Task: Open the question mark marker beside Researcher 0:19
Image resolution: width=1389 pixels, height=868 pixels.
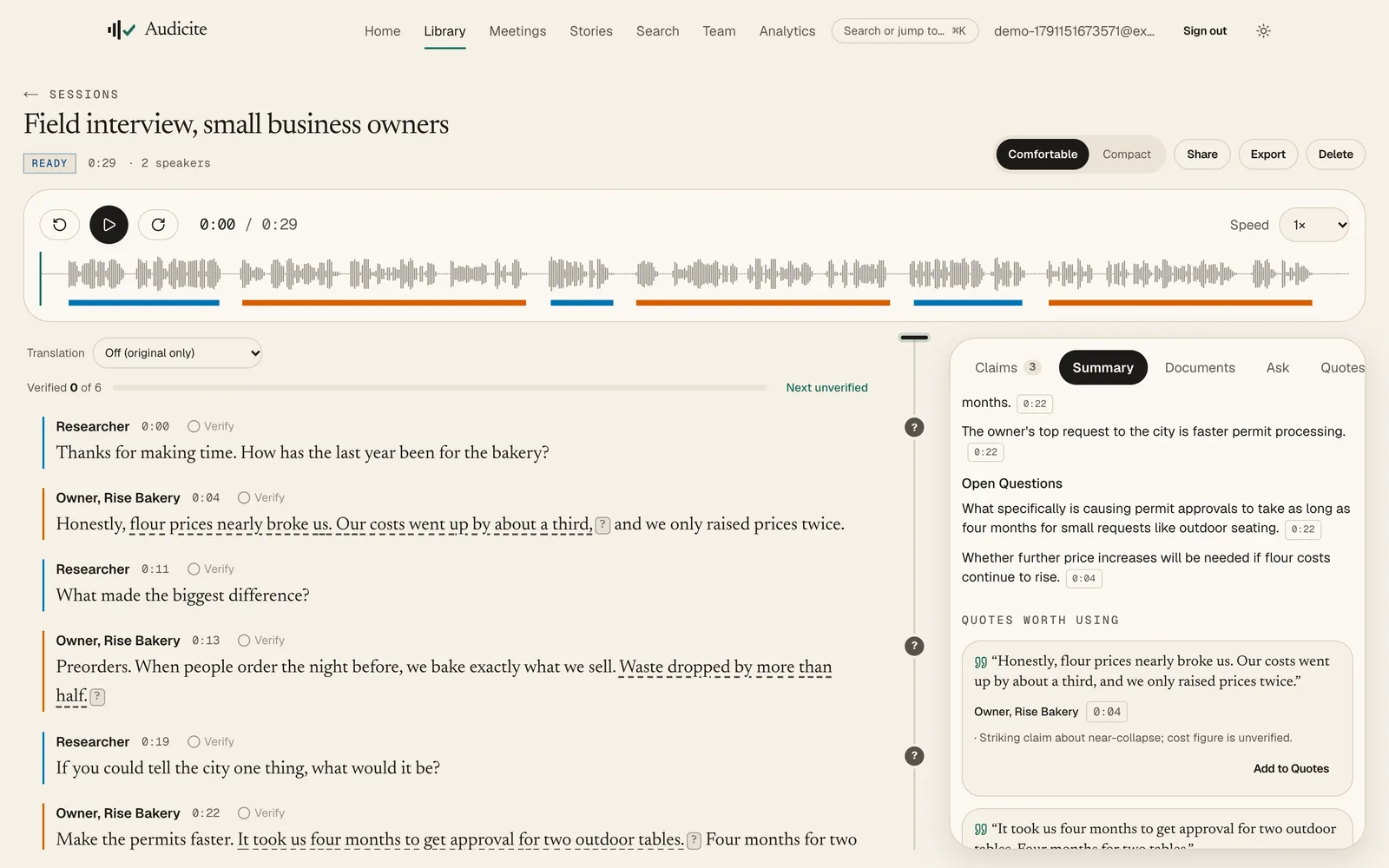Action: point(914,756)
